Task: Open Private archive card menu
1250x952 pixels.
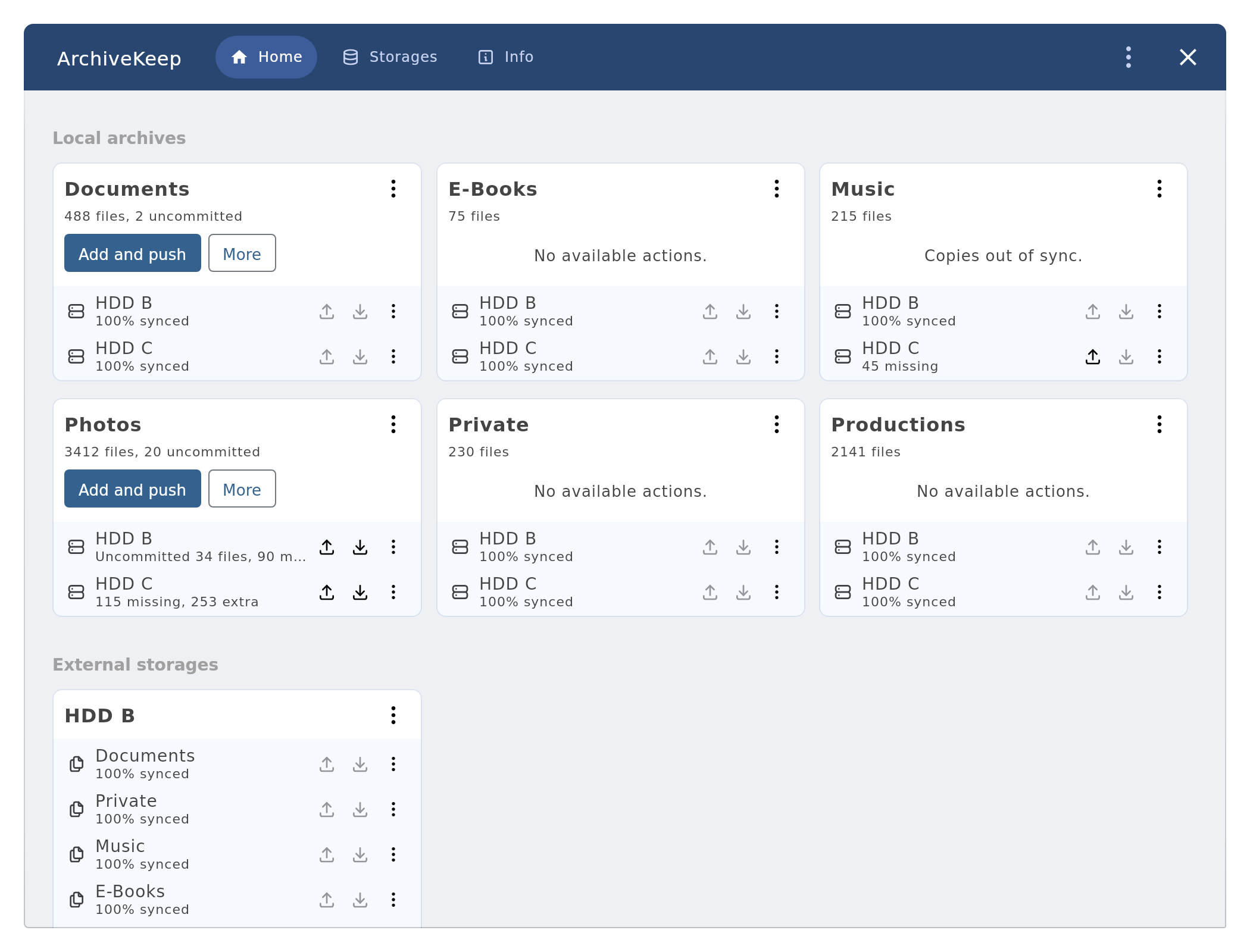Action: (776, 424)
